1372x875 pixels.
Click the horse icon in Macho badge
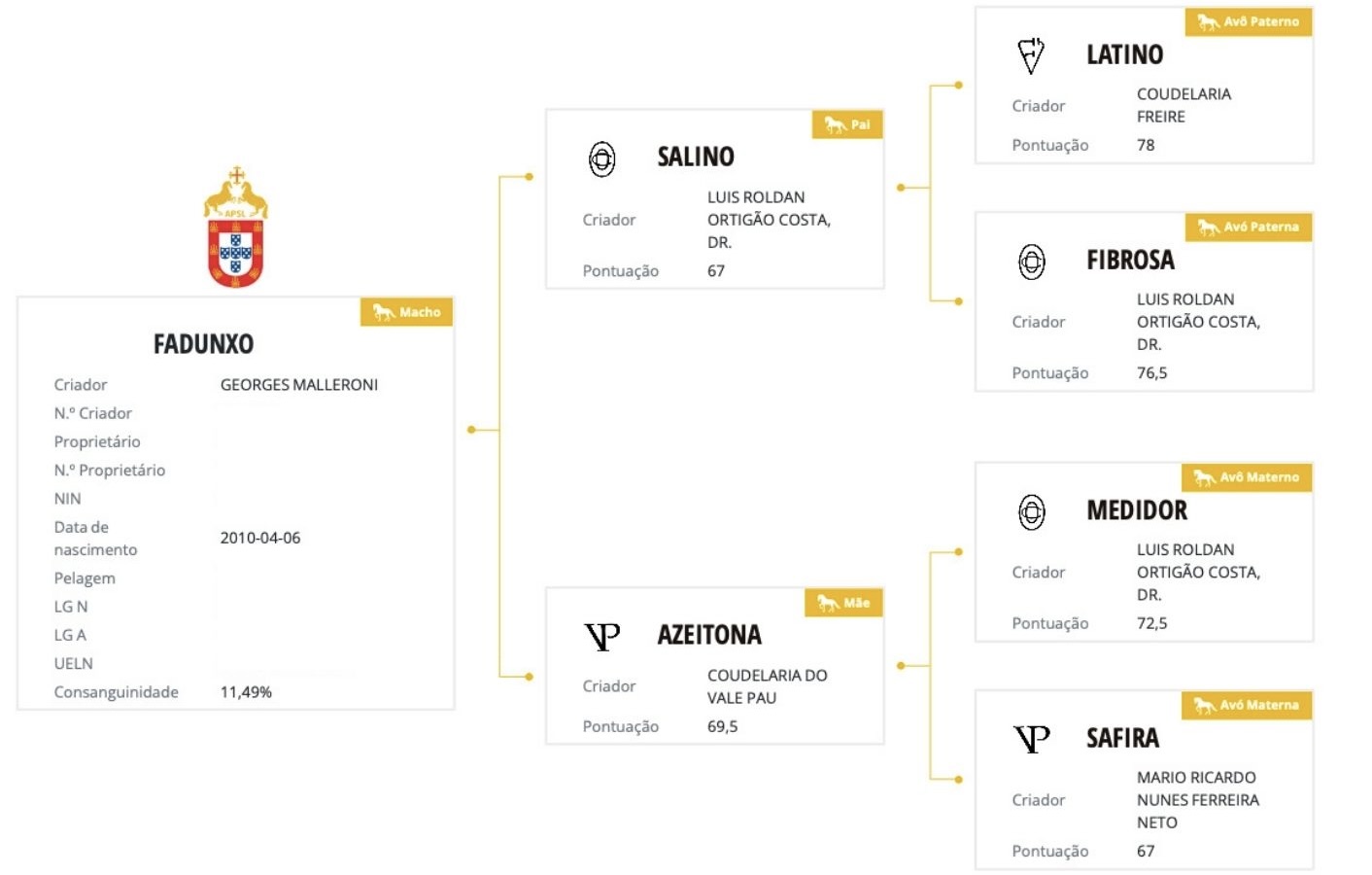click(x=384, y=312)
